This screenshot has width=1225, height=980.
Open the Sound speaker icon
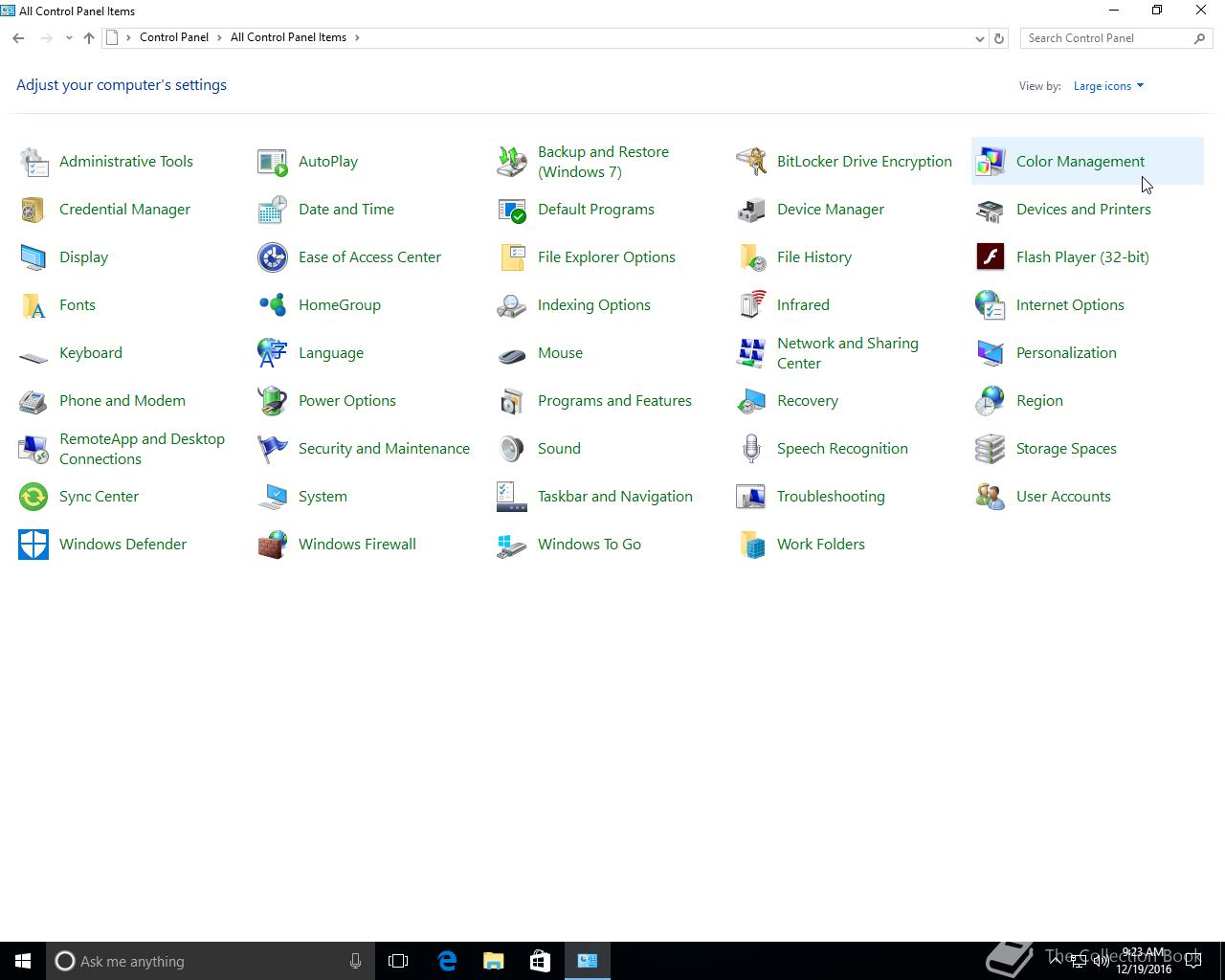pos(512,449)
